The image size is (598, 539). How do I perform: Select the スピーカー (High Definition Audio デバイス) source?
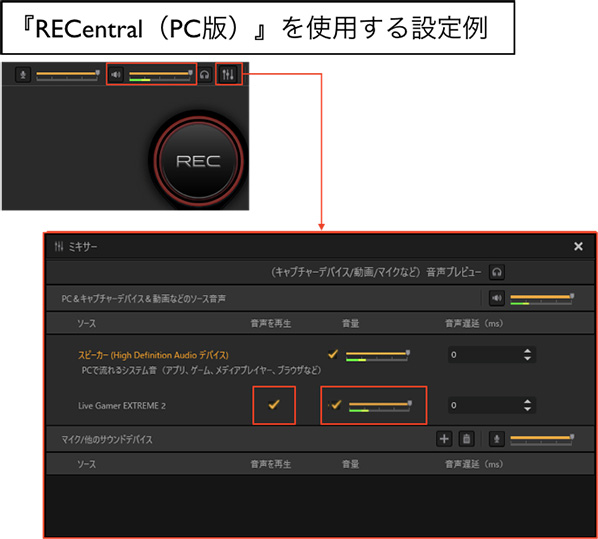tap(153, 355)
